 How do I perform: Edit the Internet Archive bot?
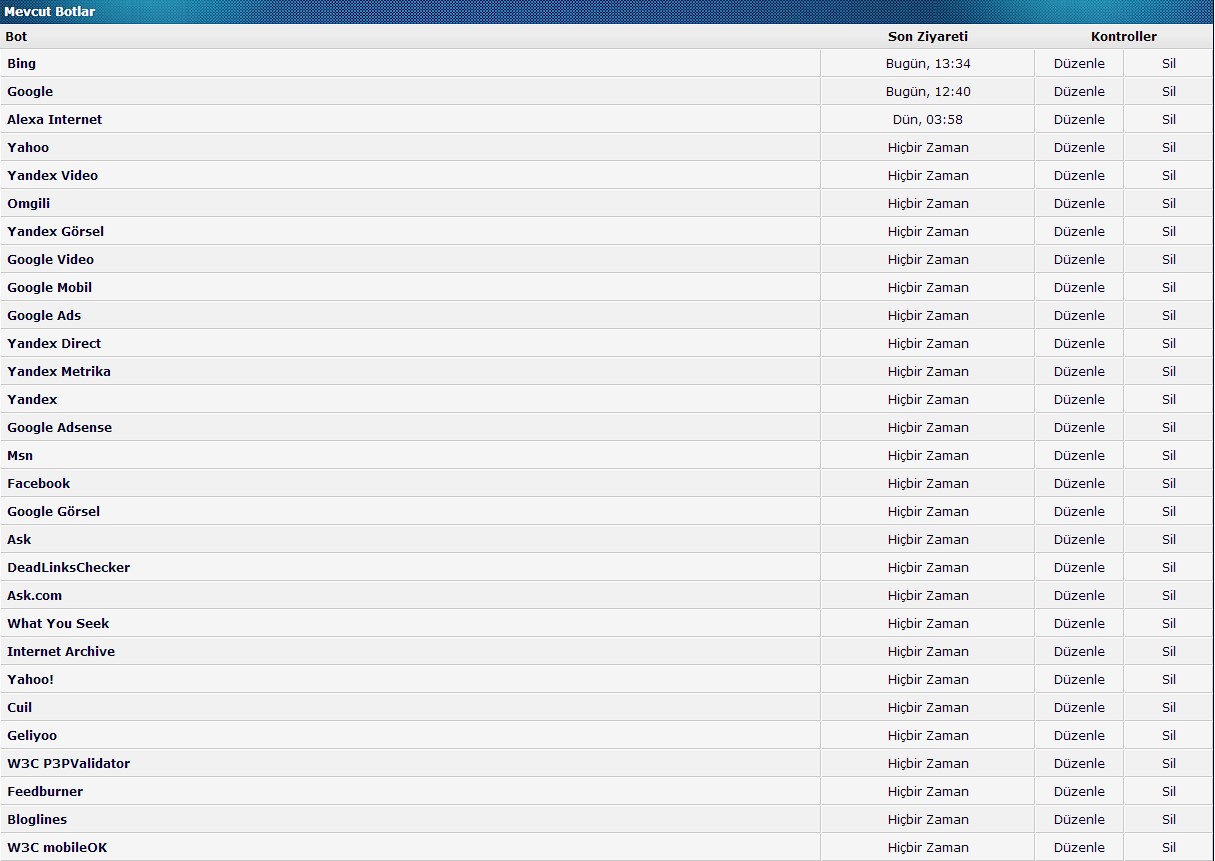(x=1079, y=651)
